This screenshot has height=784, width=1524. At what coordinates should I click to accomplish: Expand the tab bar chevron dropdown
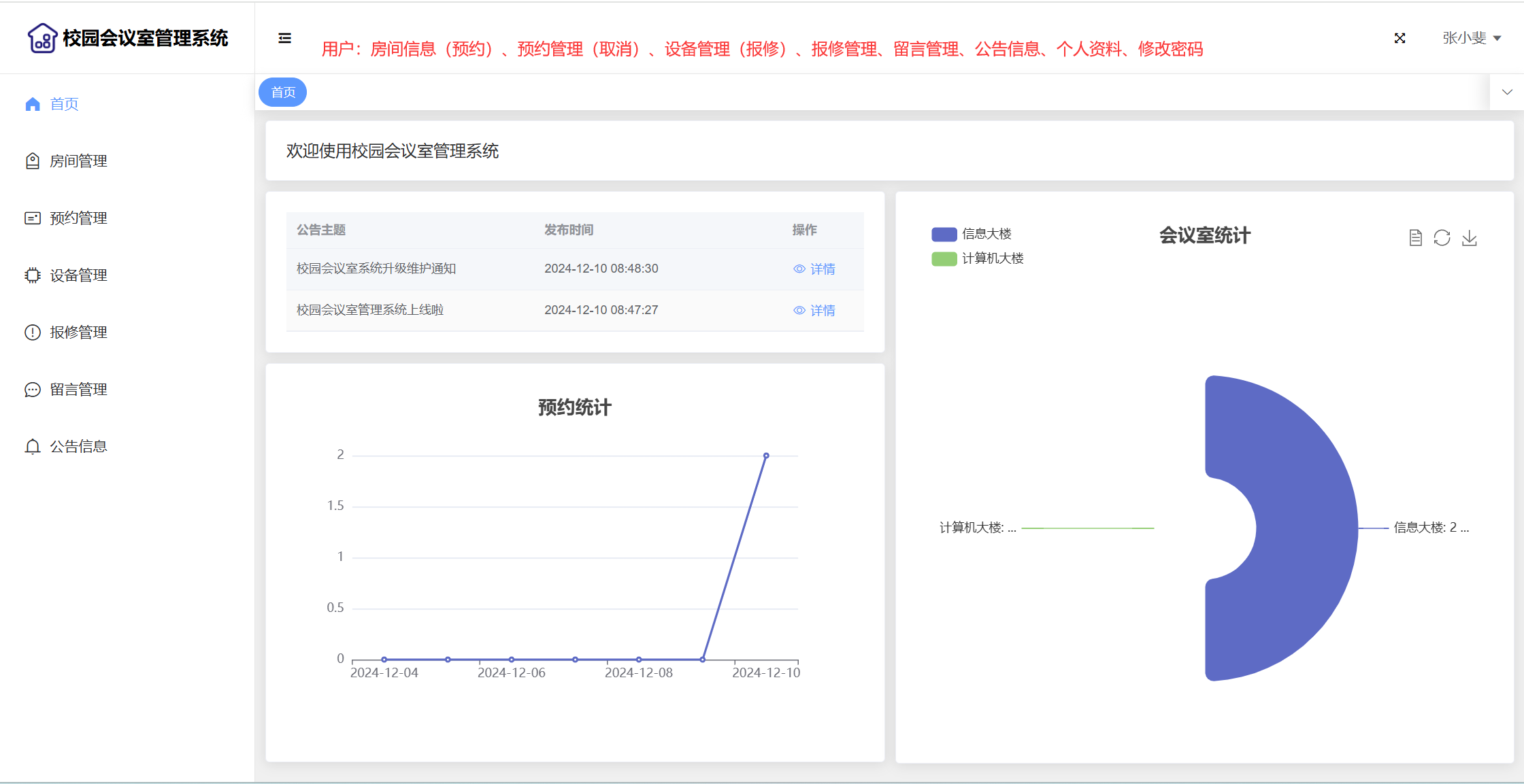click(1507, 92)
